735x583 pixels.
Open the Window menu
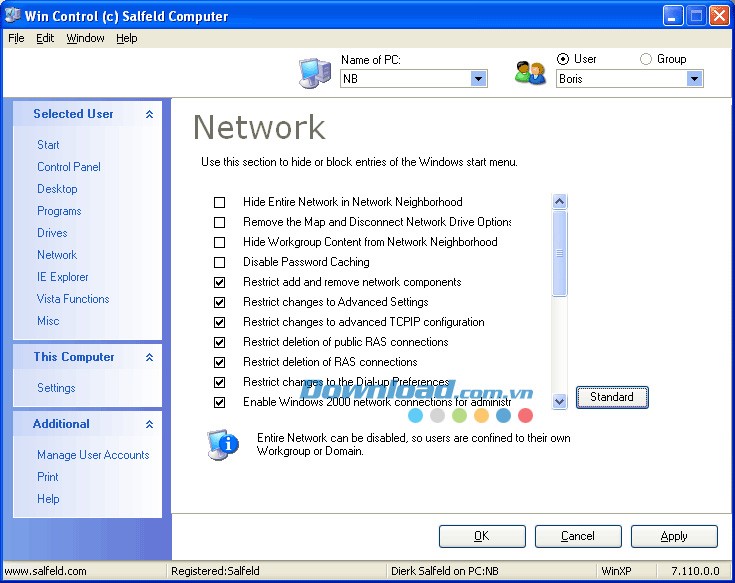[85, 38]
